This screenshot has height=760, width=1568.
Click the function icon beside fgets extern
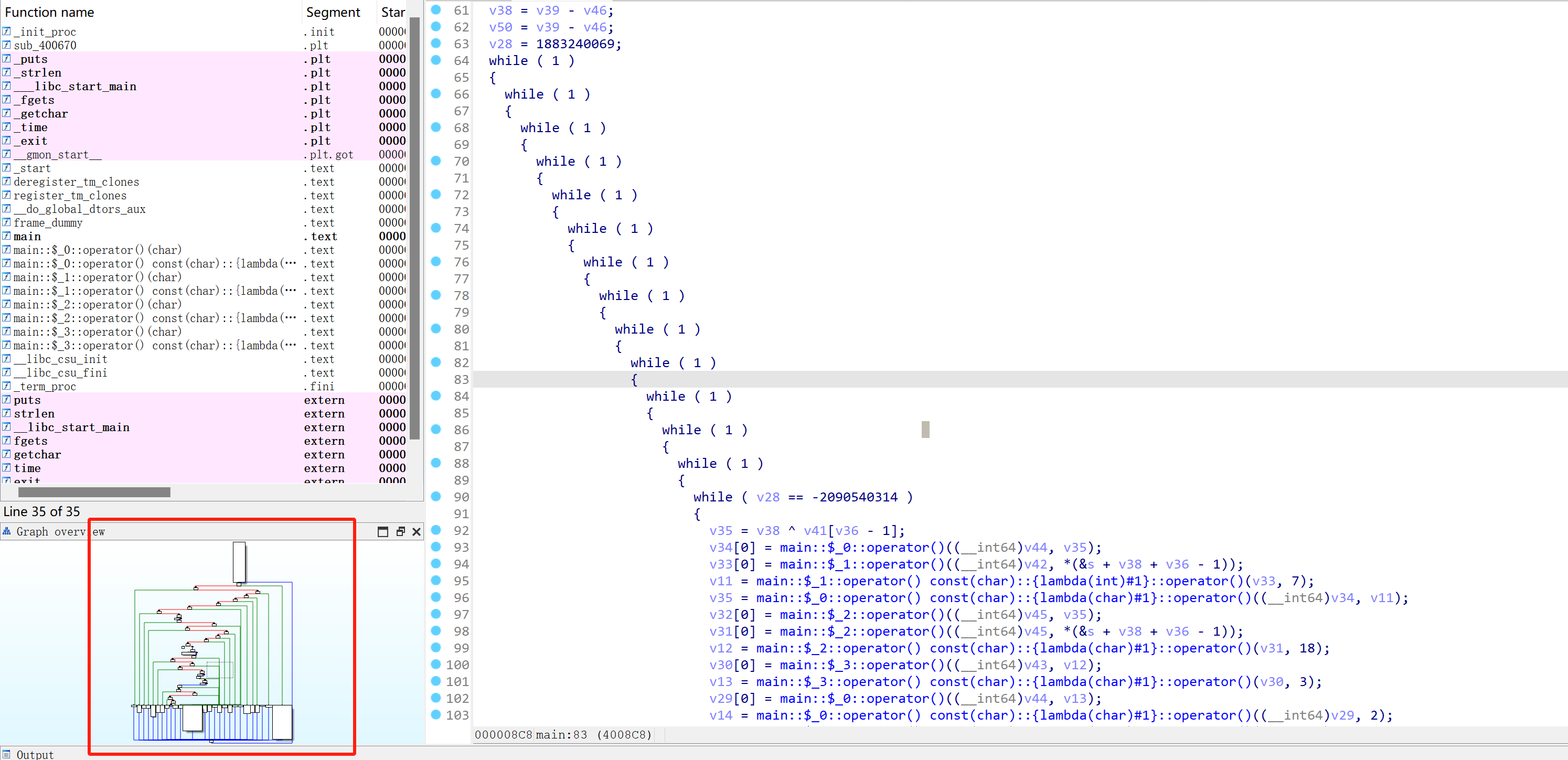(6, 441)
